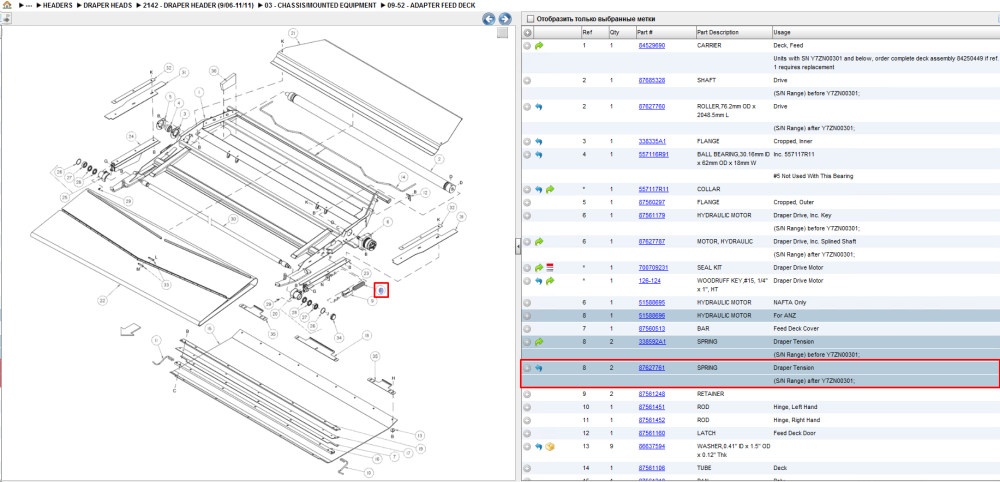The image size is (1000, 482).
Task: Click green arrow on SPRING 338592A1 row
Action: coord(539,342)
